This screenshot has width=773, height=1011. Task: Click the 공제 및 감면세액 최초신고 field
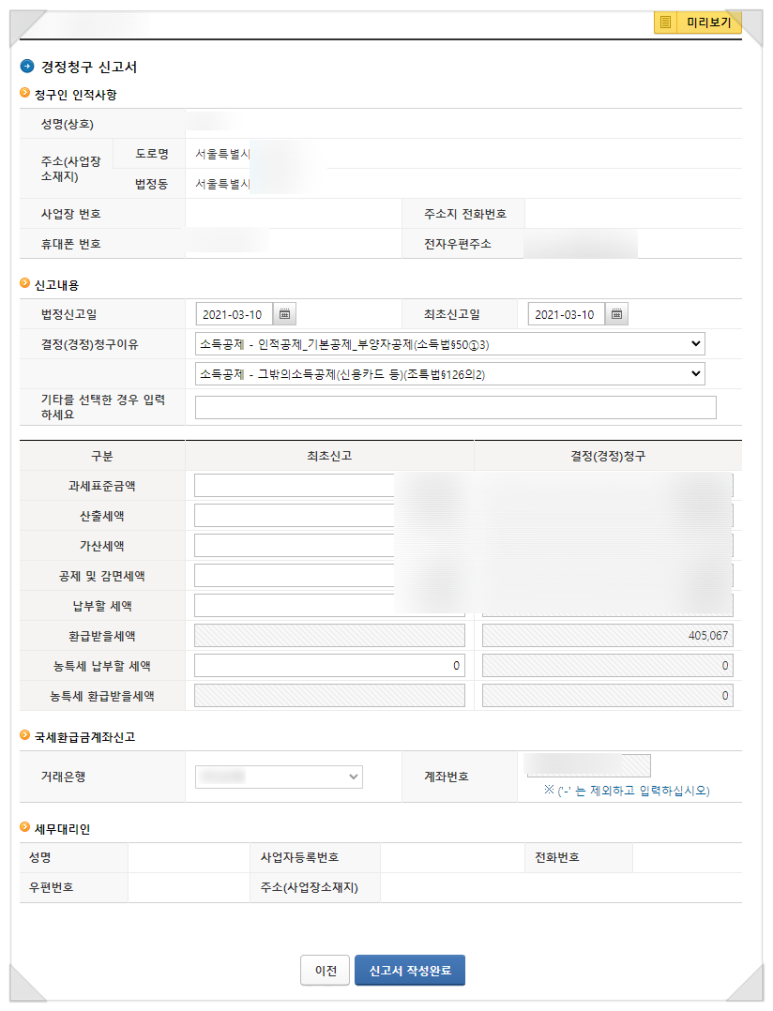[329, 576]
